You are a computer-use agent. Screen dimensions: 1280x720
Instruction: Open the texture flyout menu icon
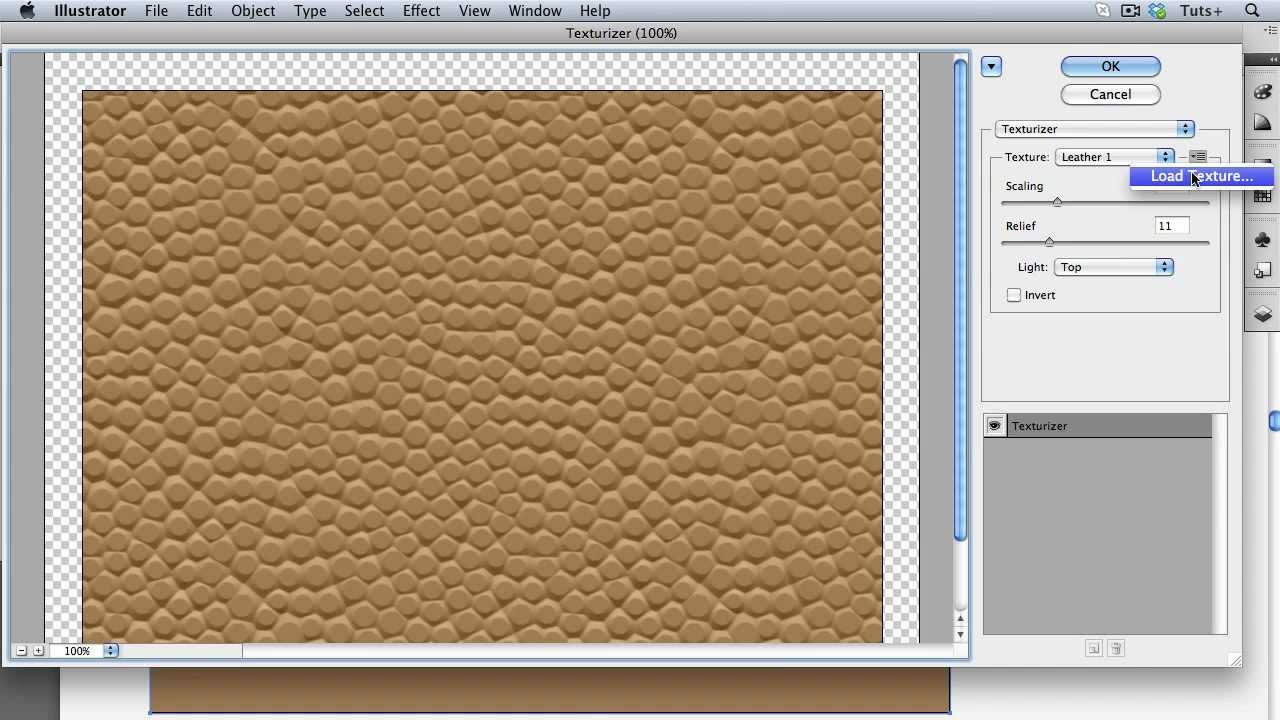[x=1198, y=157]
